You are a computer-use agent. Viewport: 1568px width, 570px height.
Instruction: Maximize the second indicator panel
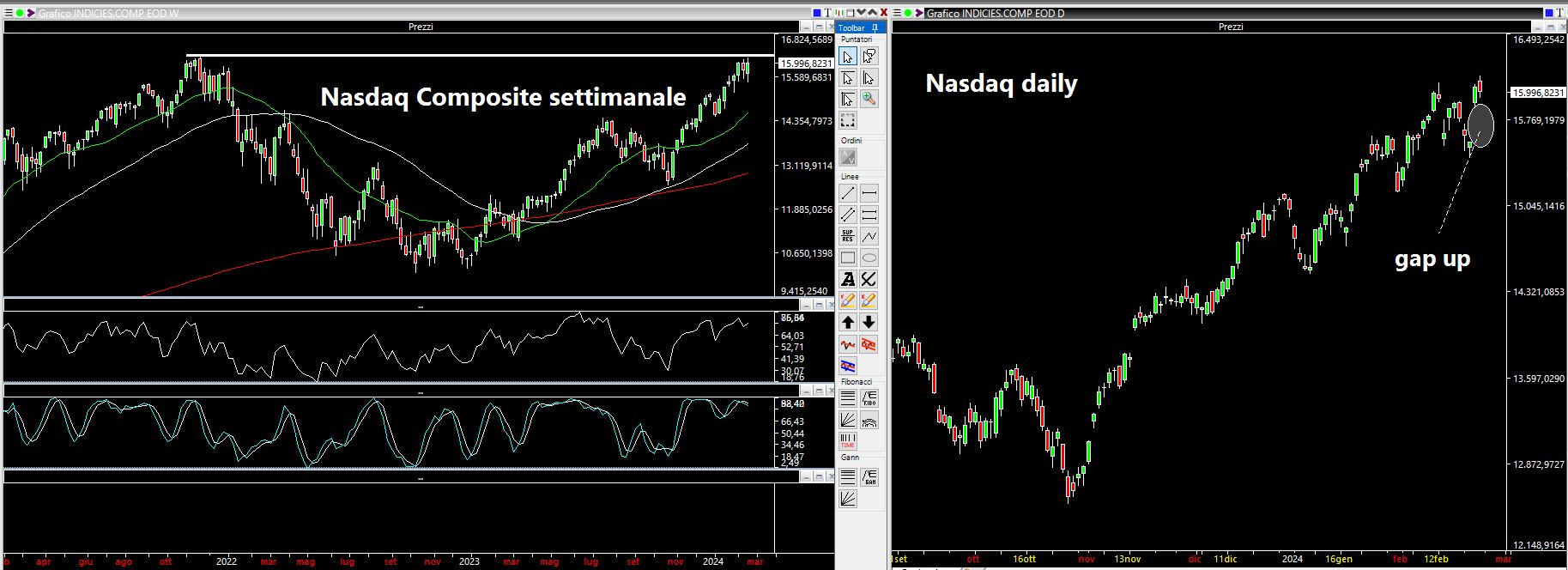click(x=820, y=391)
